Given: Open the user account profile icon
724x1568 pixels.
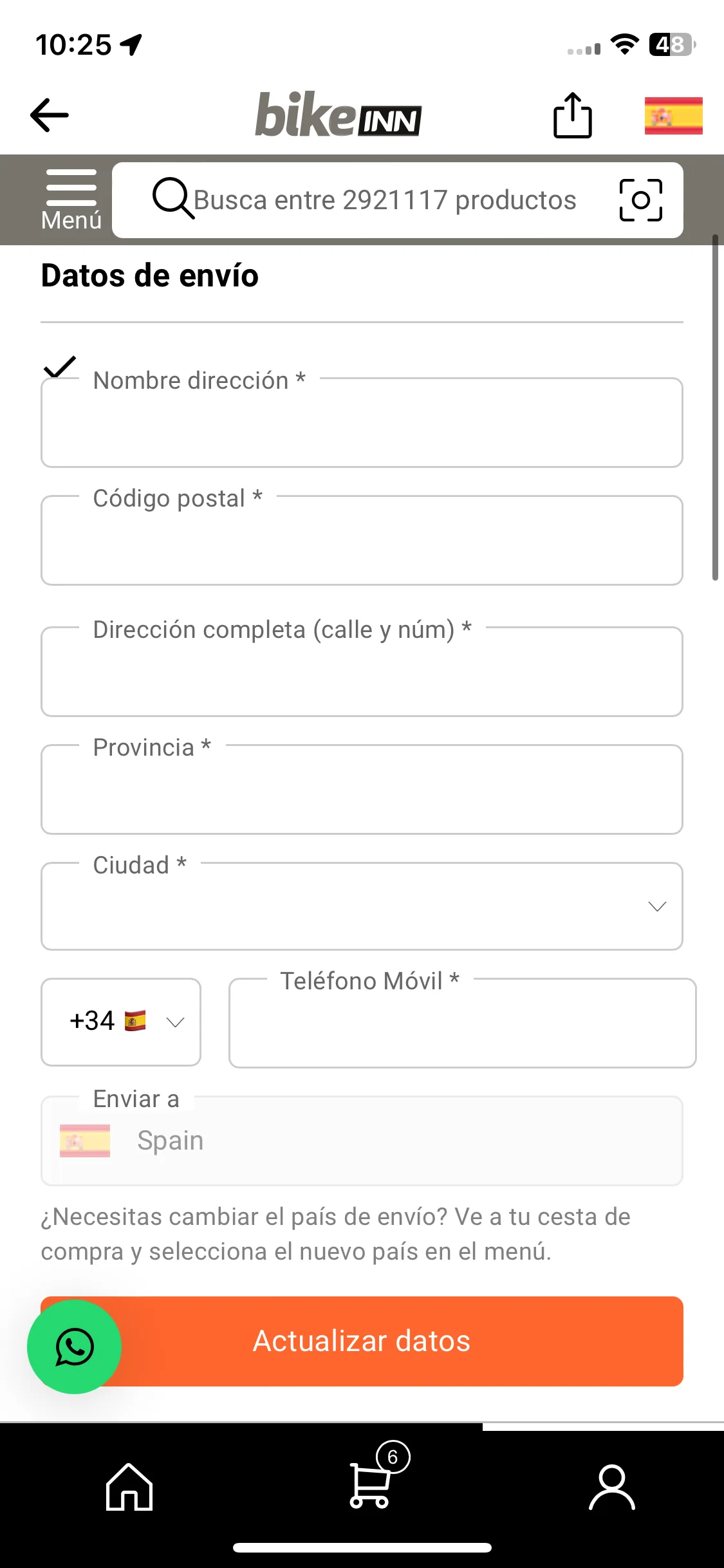Looking at the screenshot, I should tap(612, 1488).
